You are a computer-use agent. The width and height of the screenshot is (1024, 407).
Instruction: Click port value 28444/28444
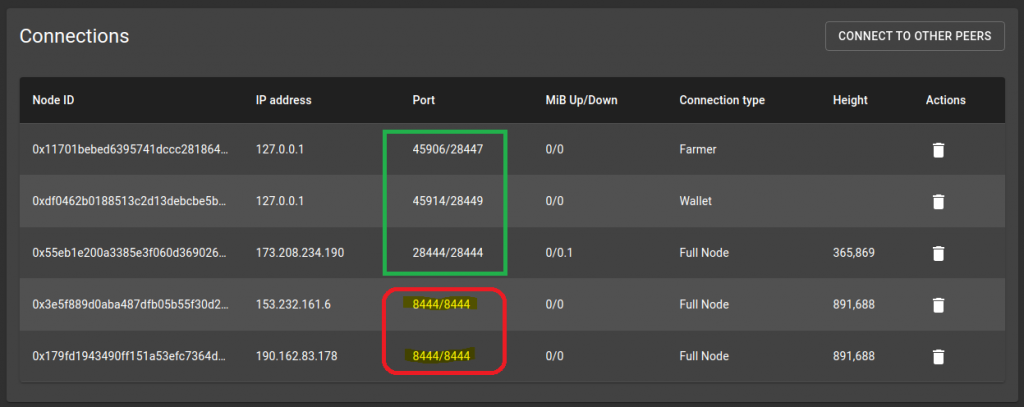[447, 253]
